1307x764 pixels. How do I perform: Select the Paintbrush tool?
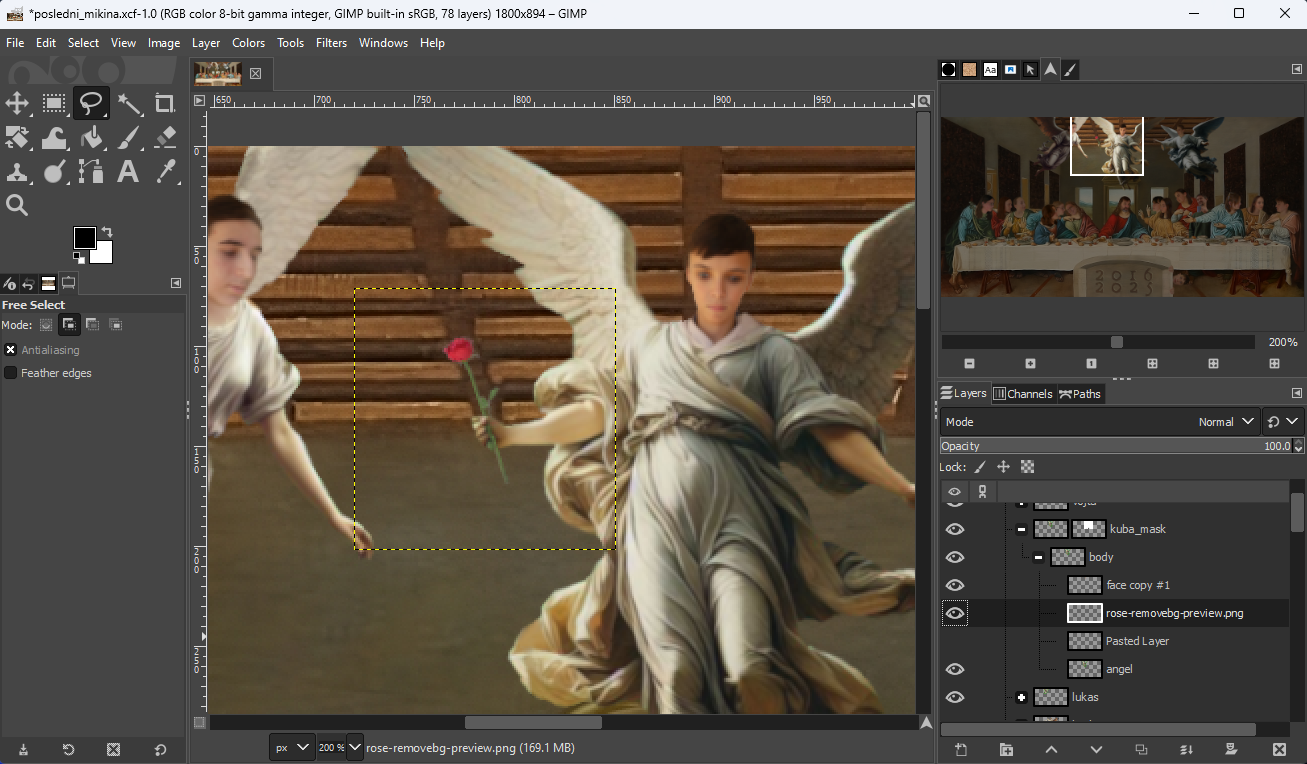tap(128, 137)
